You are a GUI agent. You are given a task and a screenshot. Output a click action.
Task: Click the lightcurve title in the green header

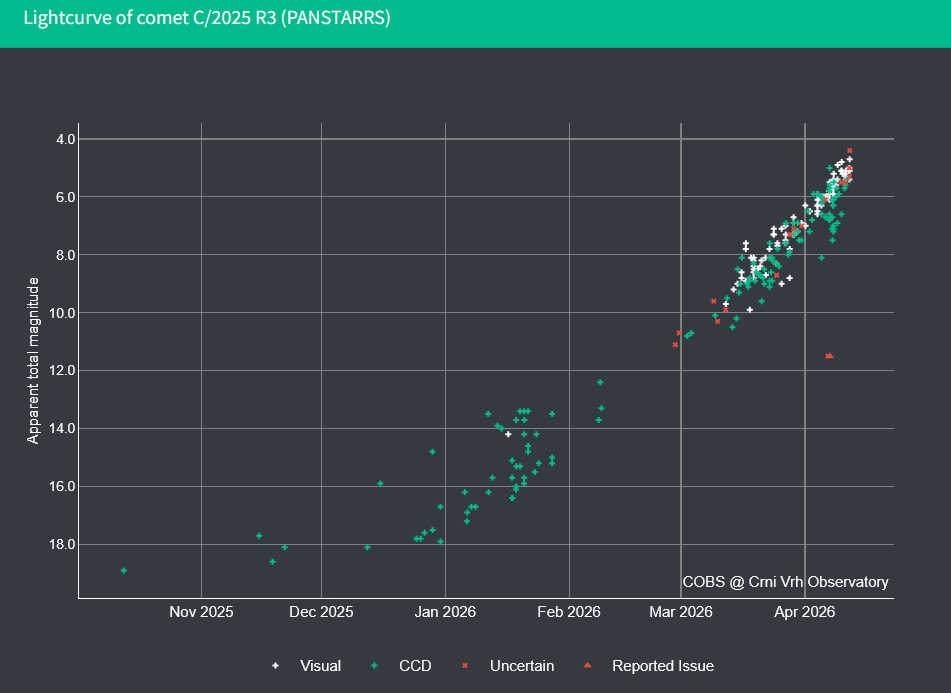pos(207,18)
